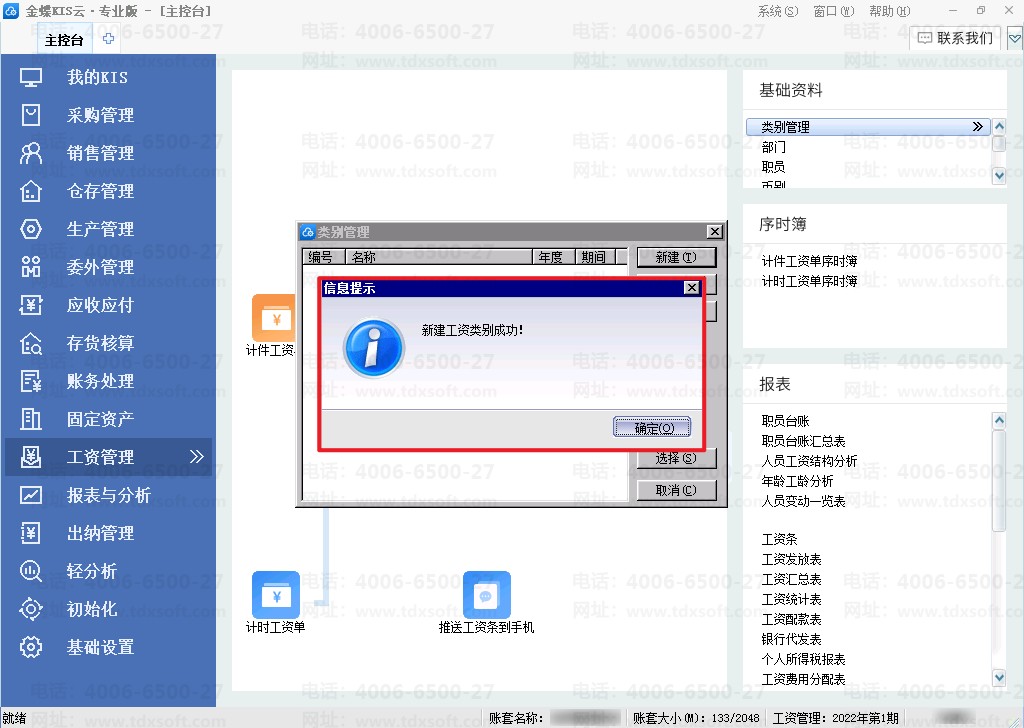Select the 销售管理 people icon
Image resolution: width=1024 pixels, height=728 pixels.
[31, 153]
